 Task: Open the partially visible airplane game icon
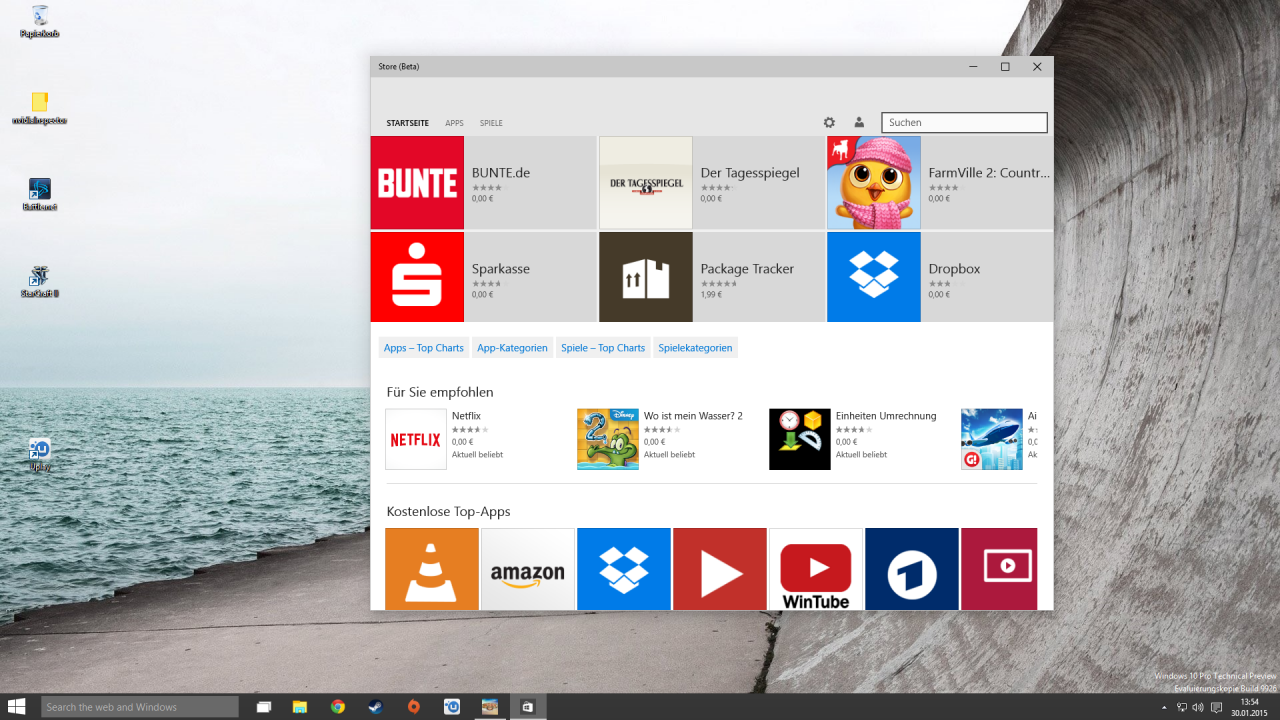click(992, 439)
